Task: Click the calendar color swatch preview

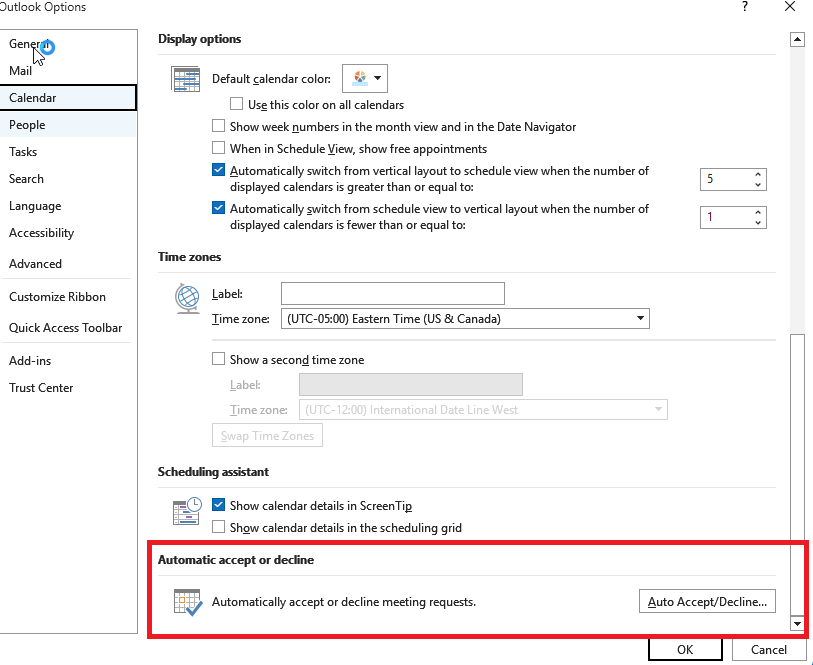Action: pos(358,78)
